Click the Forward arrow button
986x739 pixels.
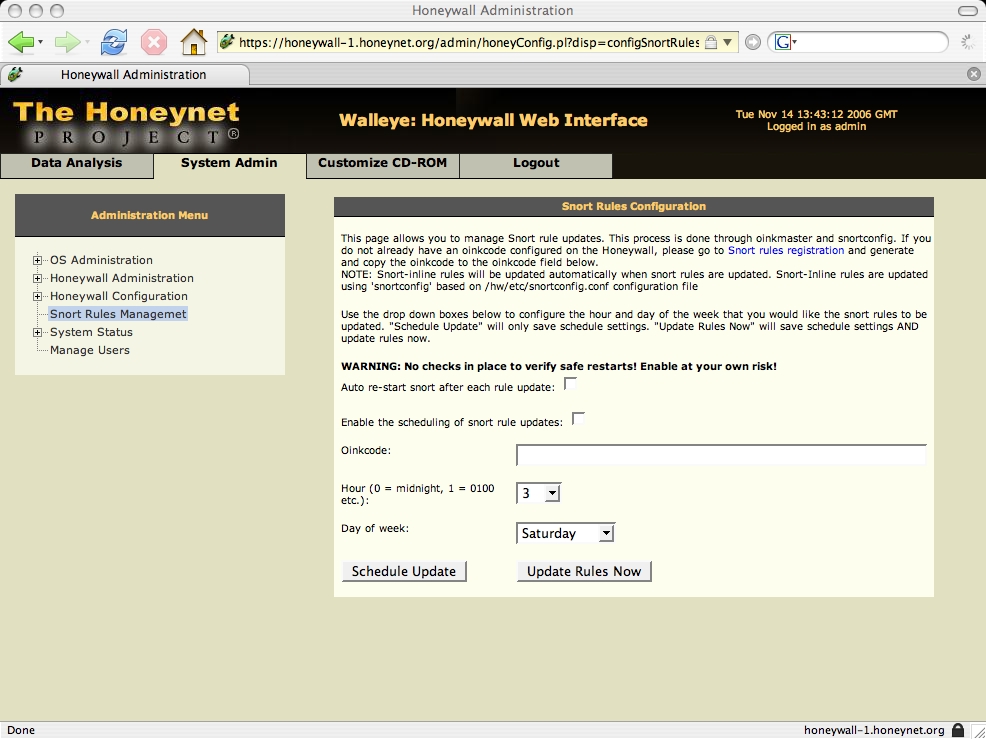click(67, 42)
